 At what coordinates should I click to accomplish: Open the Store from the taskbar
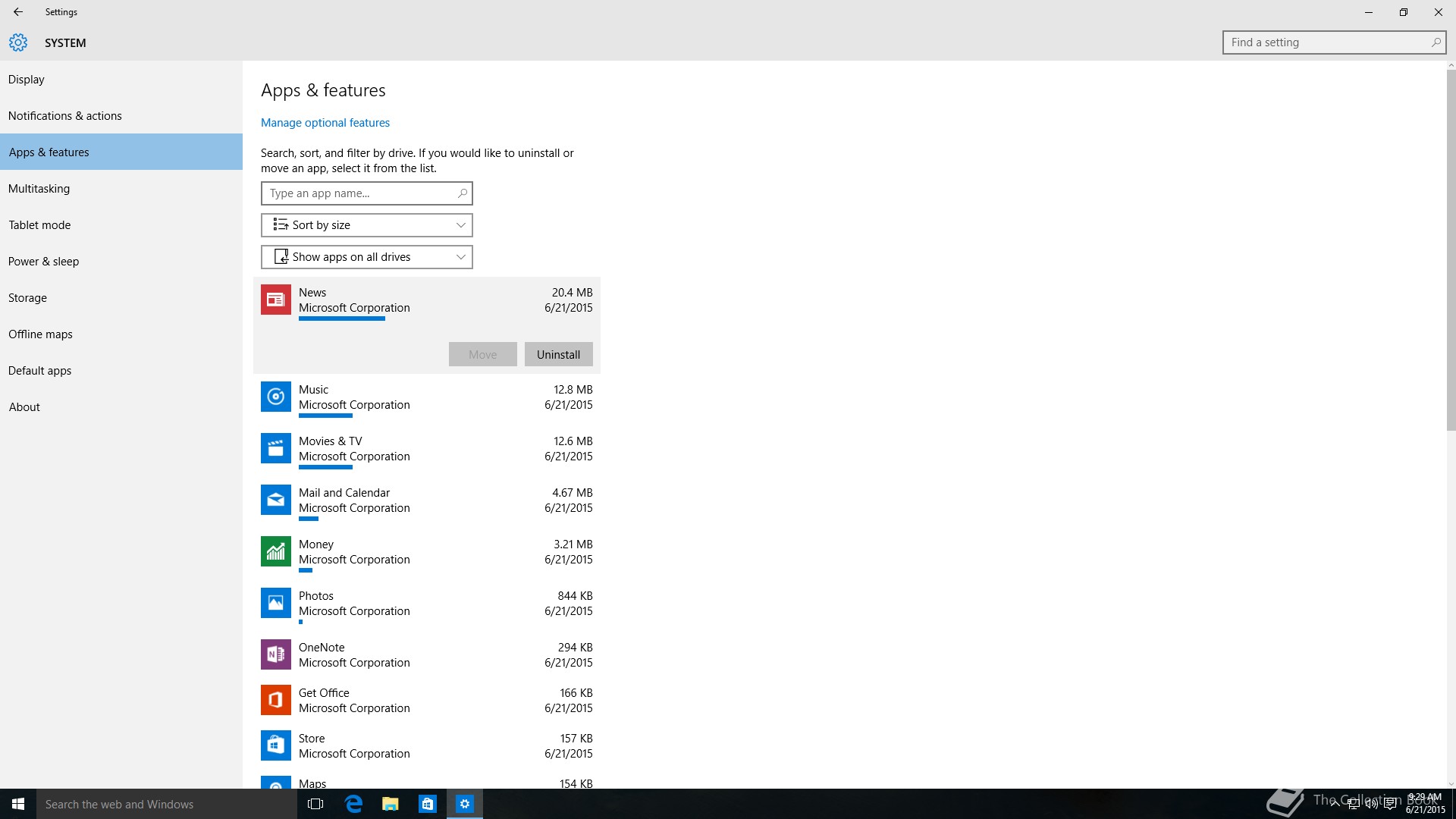tap(428, 804)
